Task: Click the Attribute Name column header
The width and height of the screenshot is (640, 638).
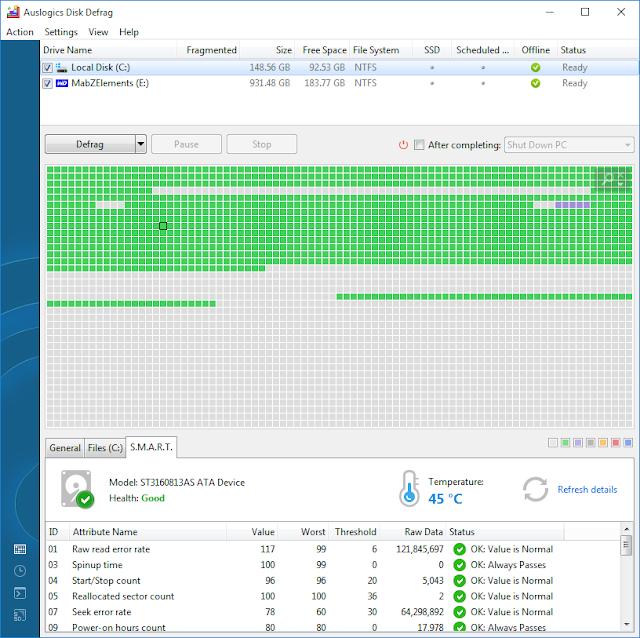Action: pos(148,532)
